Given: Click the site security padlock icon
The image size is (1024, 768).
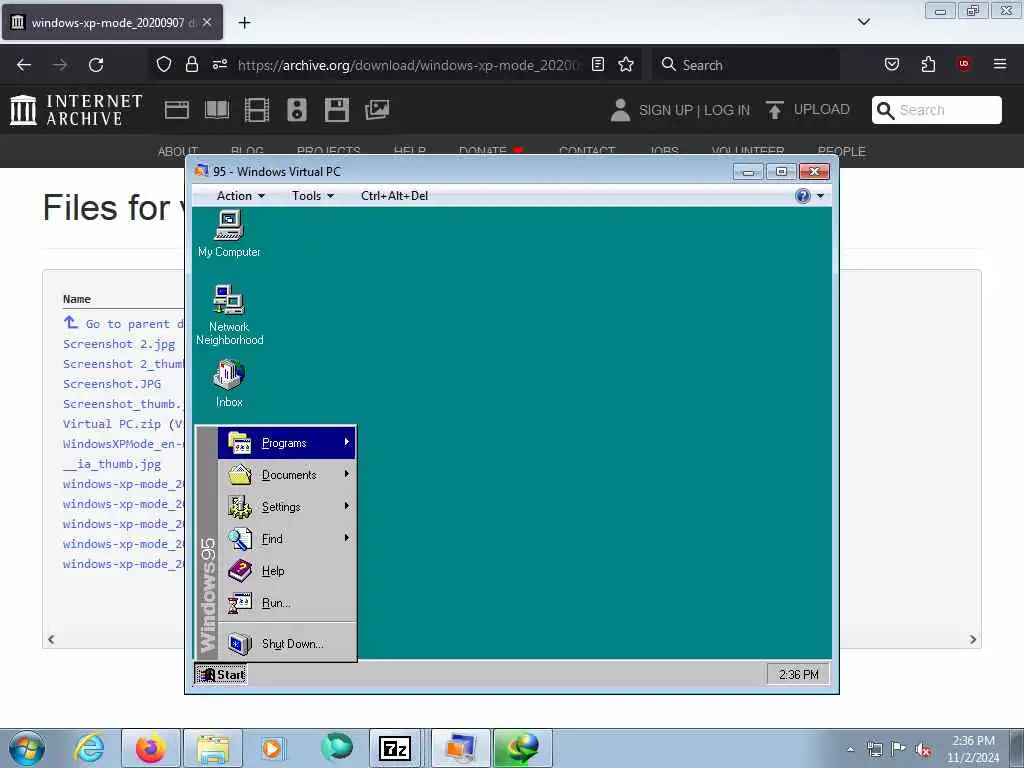Looking at the screenshot, I should pos(191,64).
